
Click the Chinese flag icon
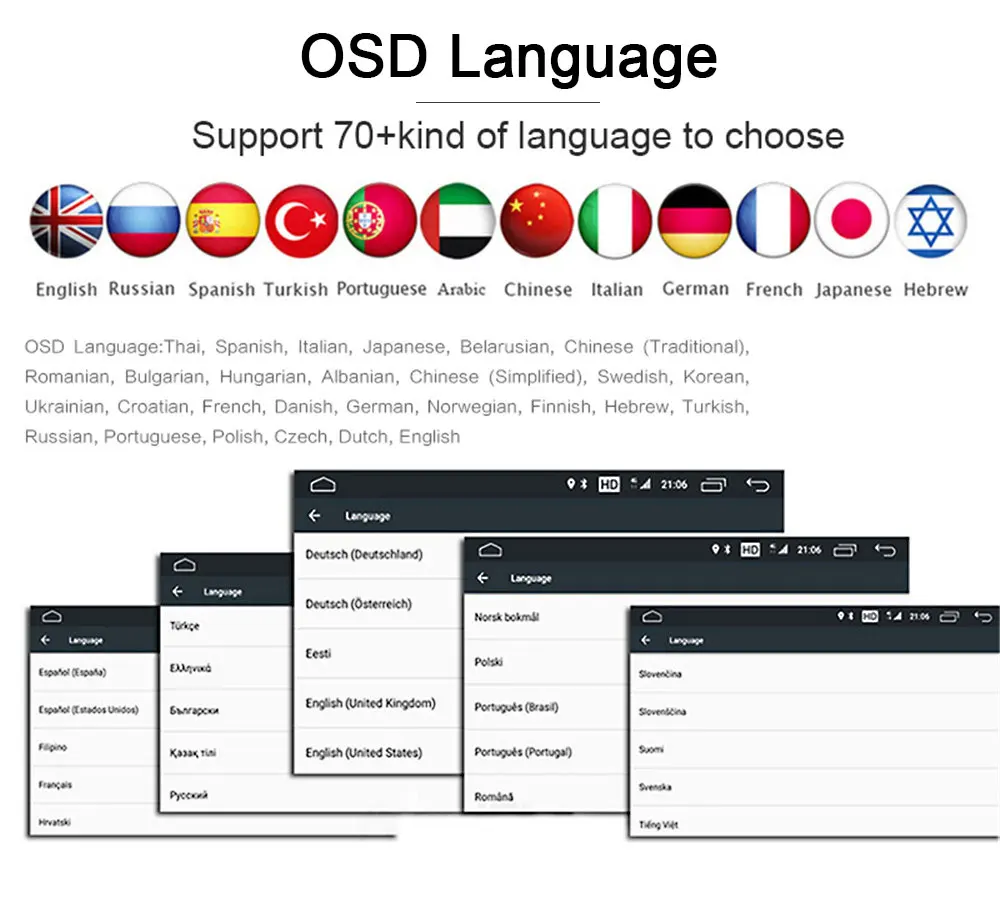(x=537, y=221)
